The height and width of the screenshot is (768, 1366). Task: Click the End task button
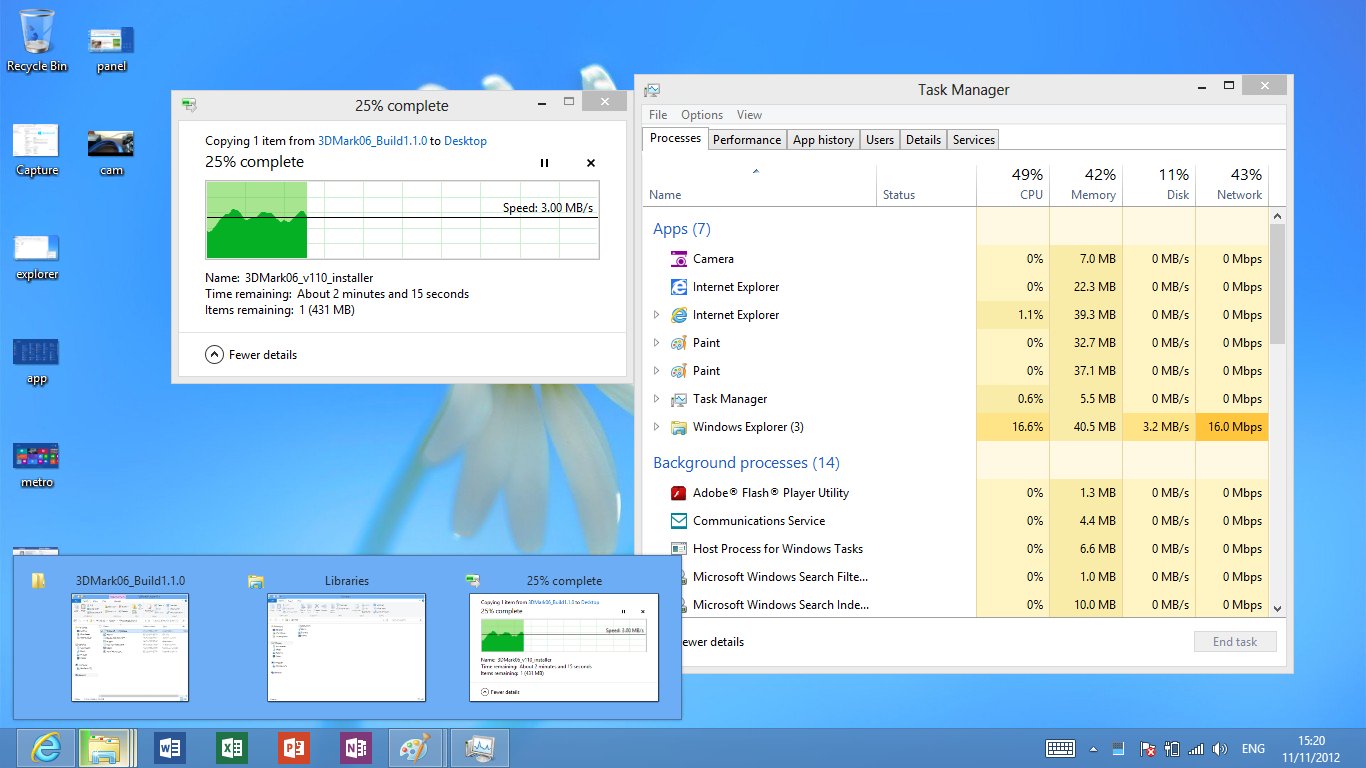[1235, 642]
